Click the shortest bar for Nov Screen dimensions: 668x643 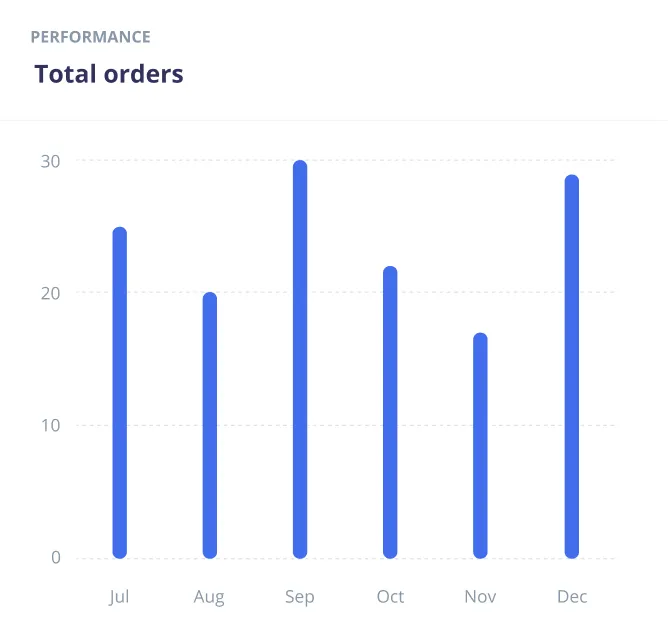[480, 445]
